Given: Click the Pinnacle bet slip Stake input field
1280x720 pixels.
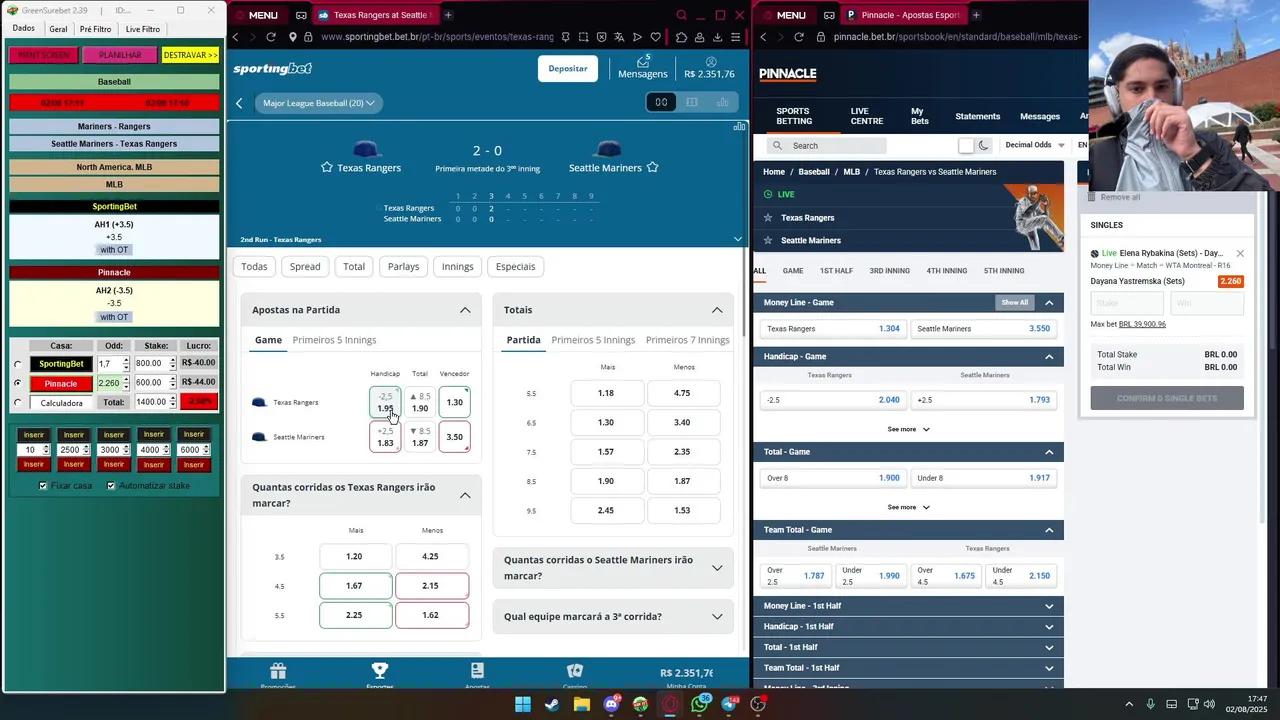Looking at the screenshot, I should pyautogui.click(x=1128, y=303).
